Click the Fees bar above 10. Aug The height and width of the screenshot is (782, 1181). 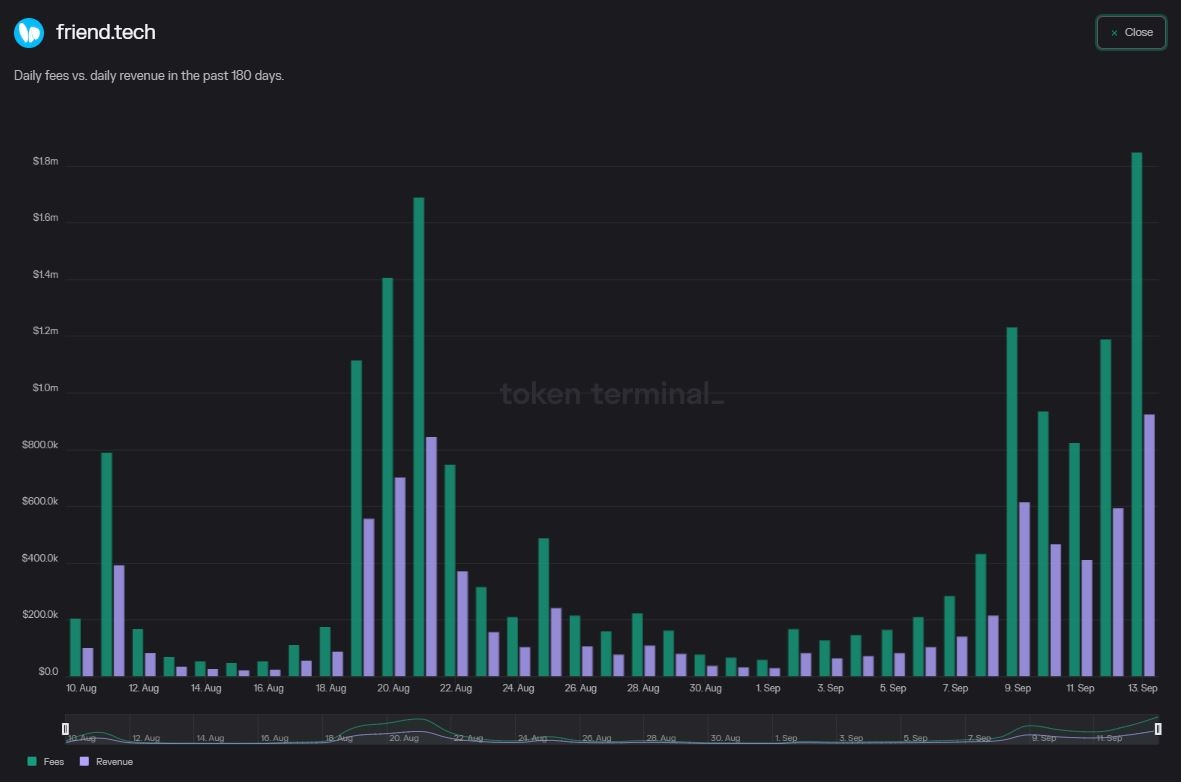[75, 647]
